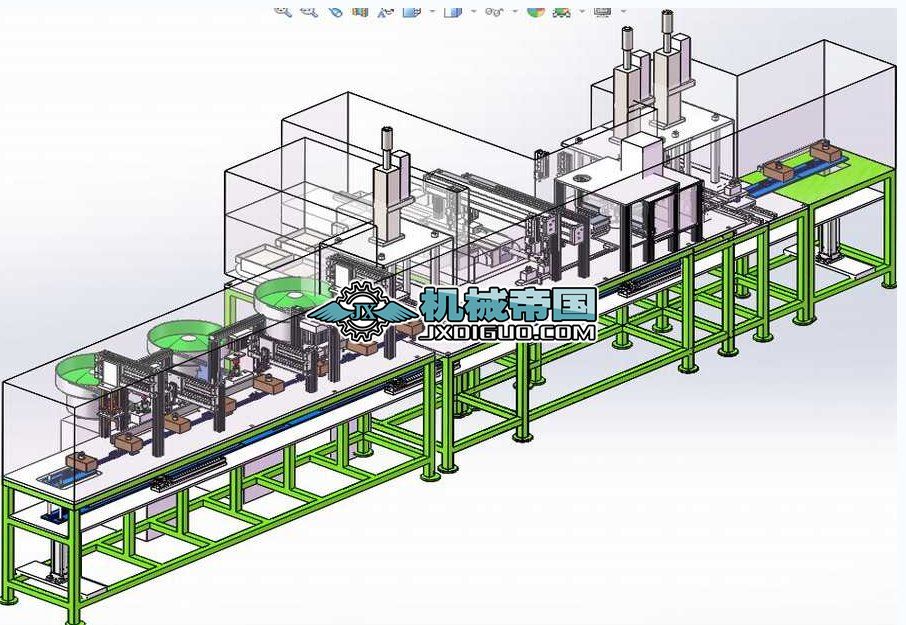Click the Display Style icon
Image resolution: width=906 pixels, height=625 pixels.
(452, 10)
